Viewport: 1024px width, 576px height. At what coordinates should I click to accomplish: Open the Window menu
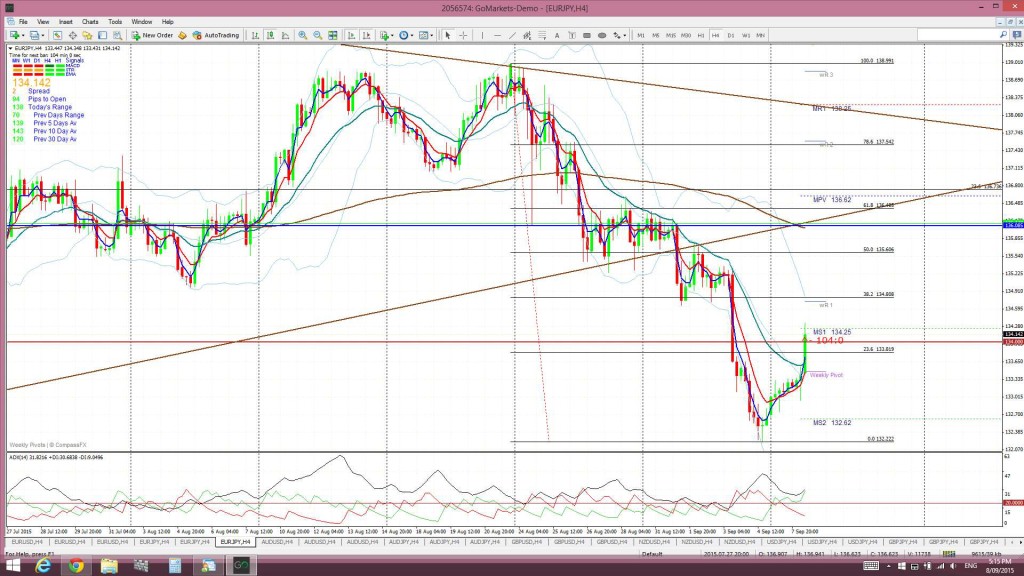(142, 22)
